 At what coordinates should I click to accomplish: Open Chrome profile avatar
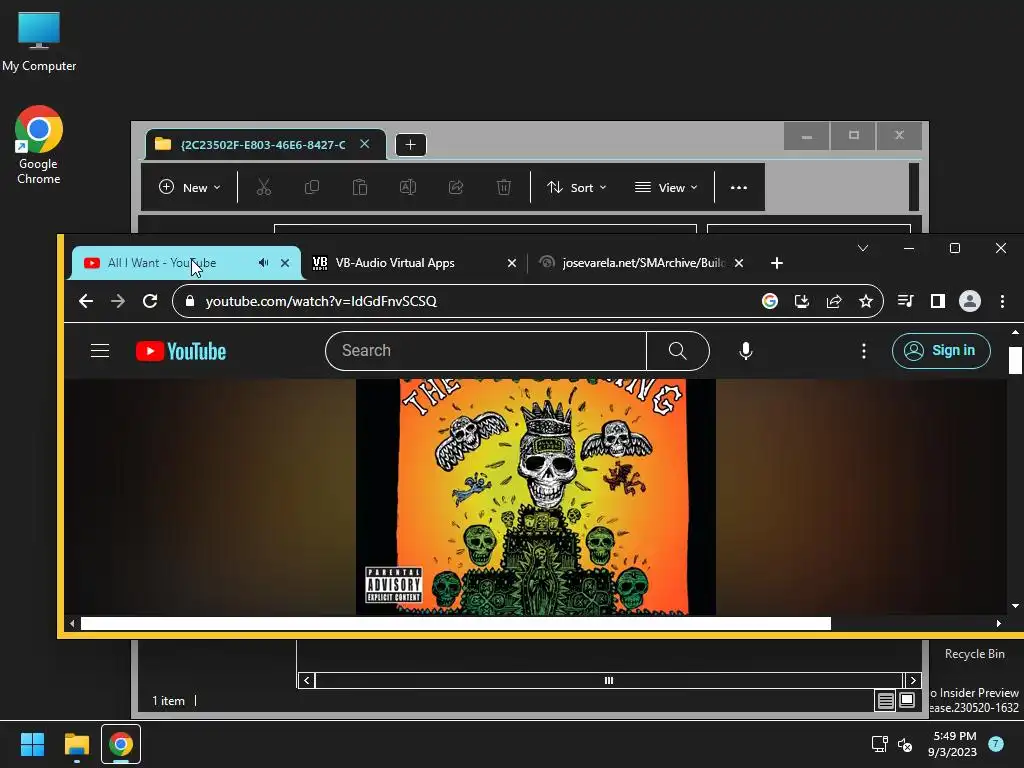click(x=969, y=301)
